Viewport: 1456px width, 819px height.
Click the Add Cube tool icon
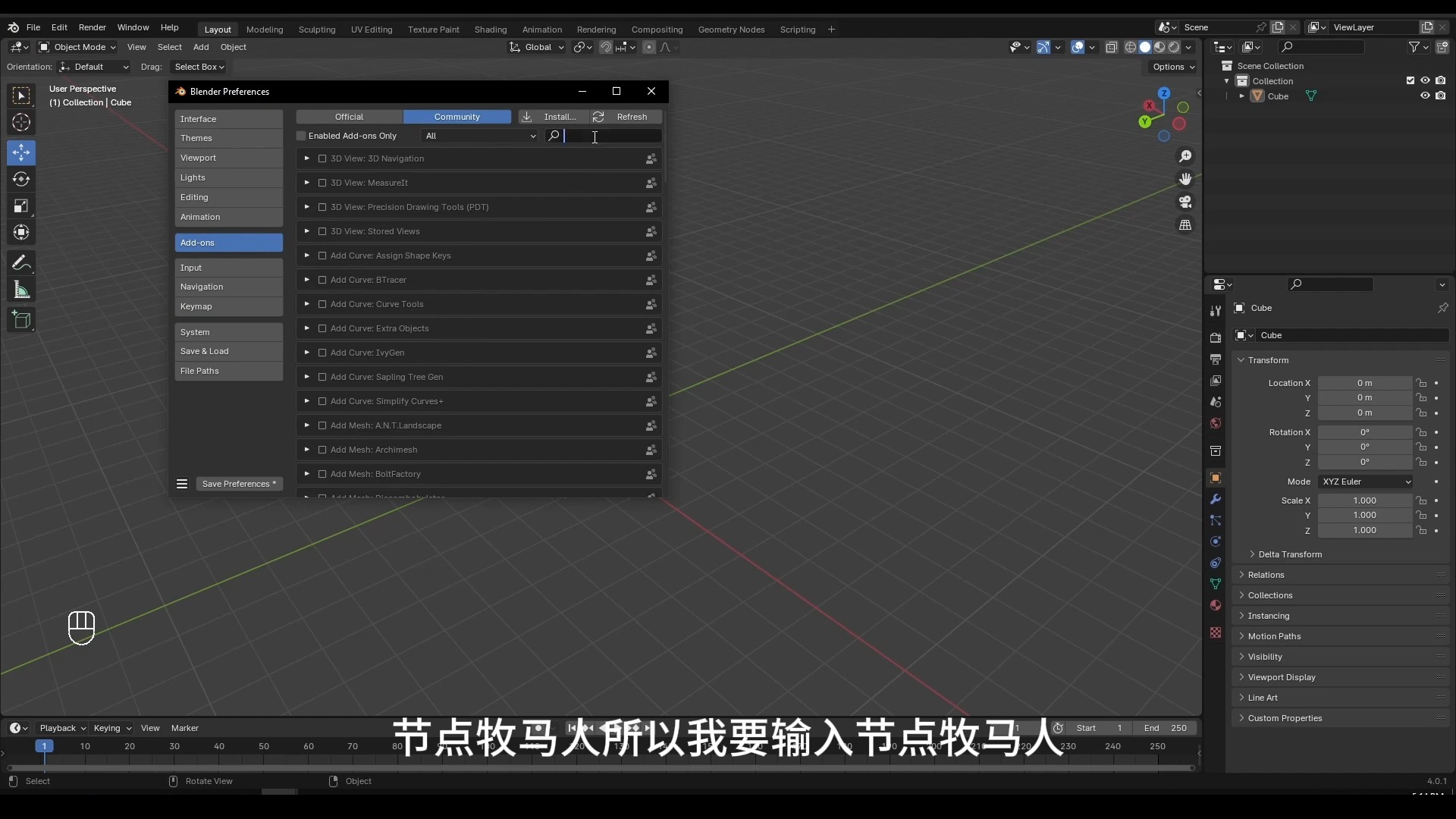(x=21, y=320)
